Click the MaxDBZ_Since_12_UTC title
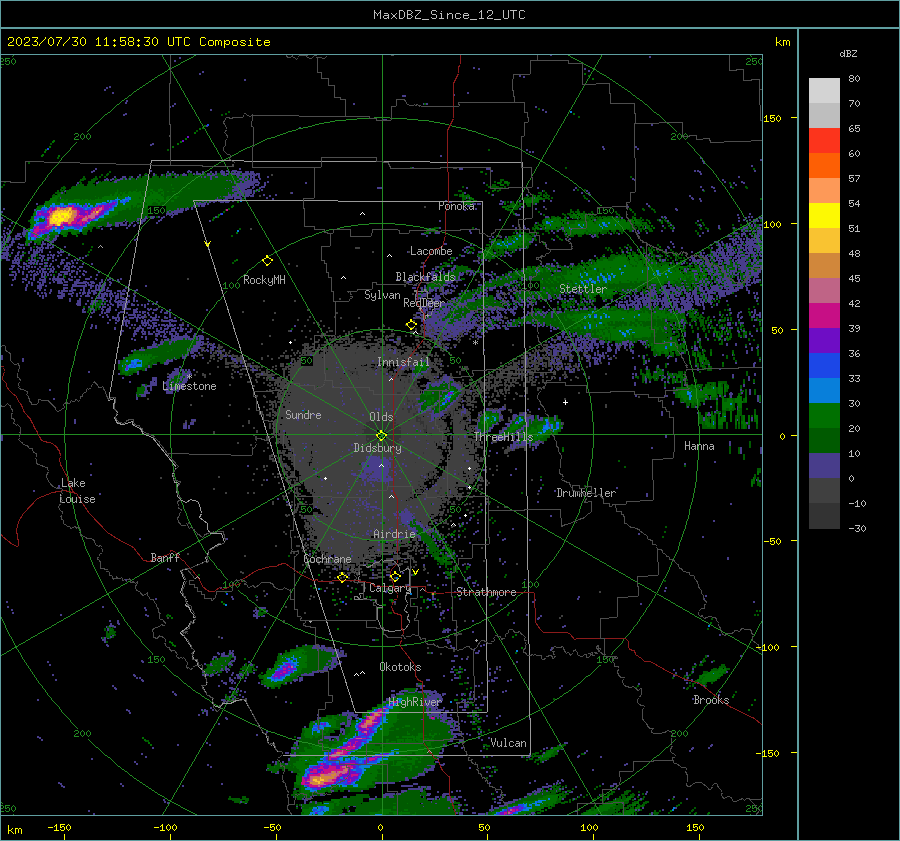The width and height of the screenshot is (900, 841). (449, 15)
